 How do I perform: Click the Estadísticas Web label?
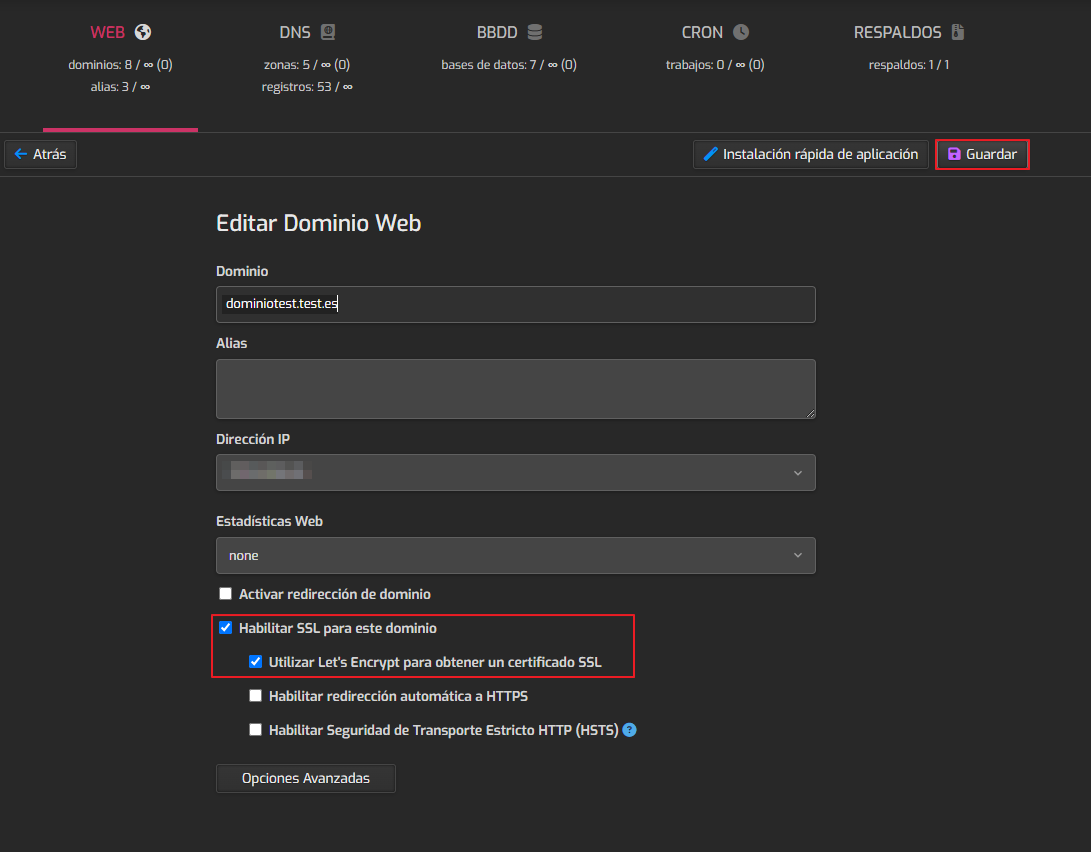pos(269,522)
